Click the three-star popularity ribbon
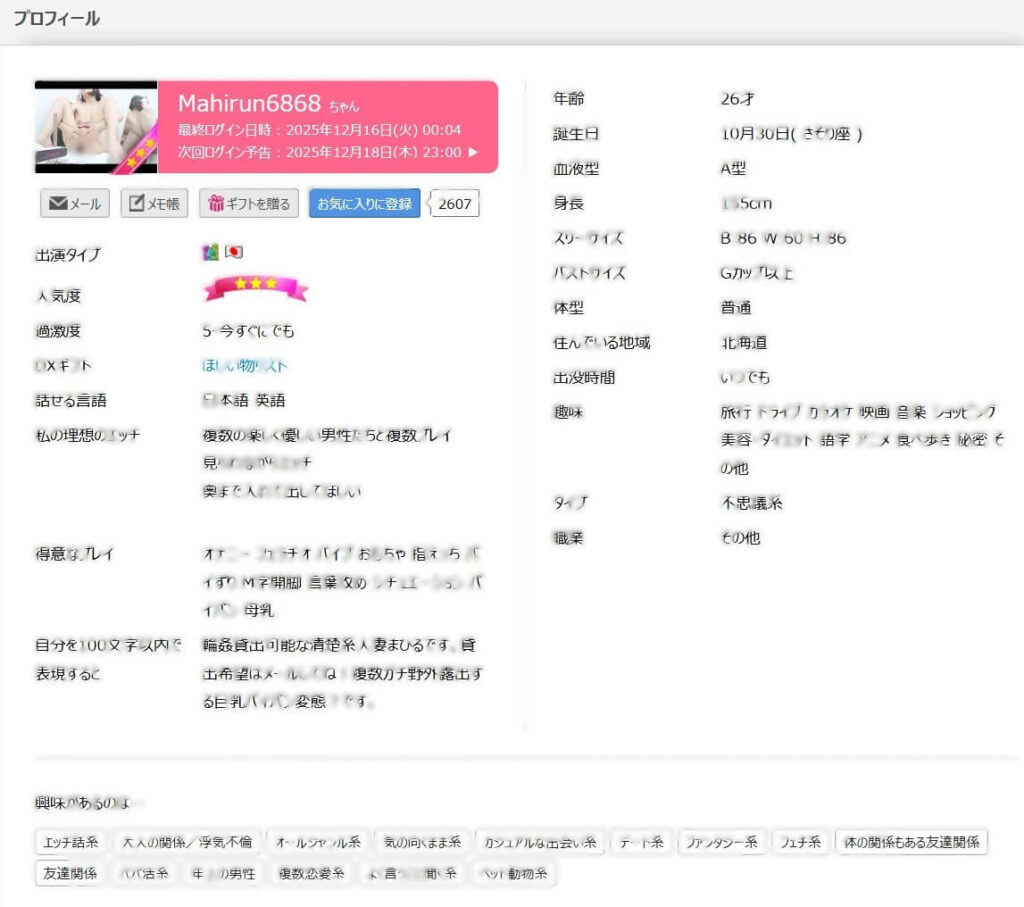This screenshot has height=907, width=1024. (x=255, y=288)
